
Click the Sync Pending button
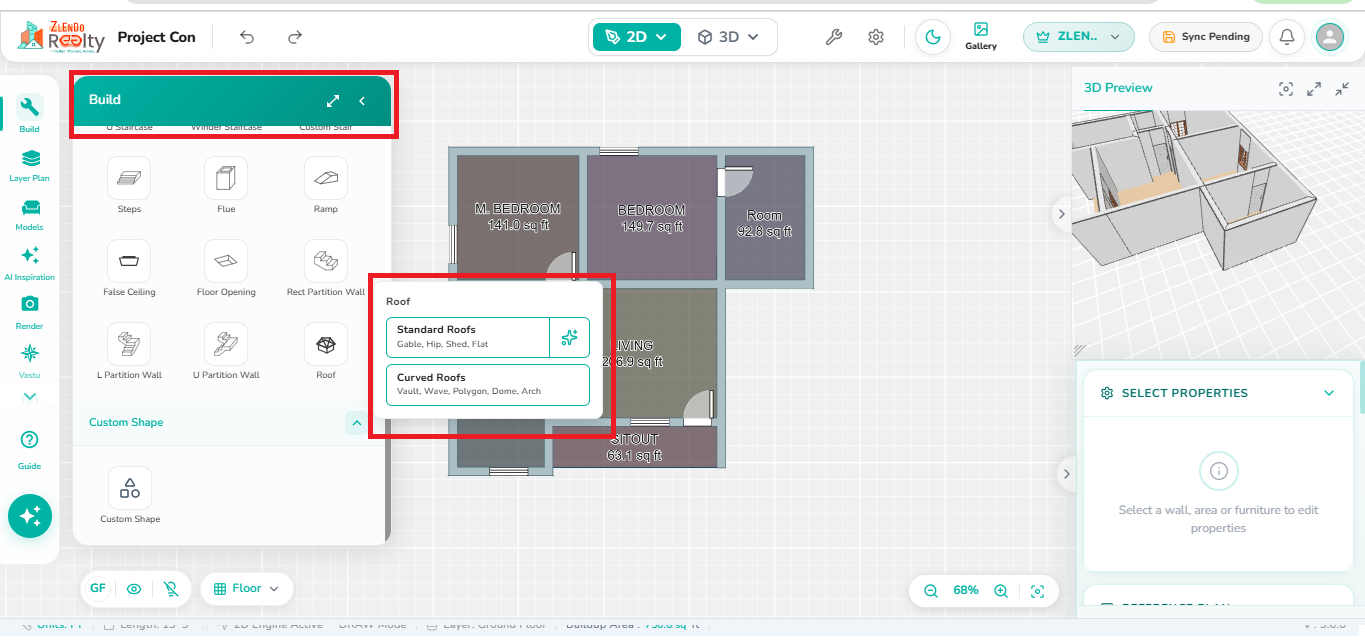[1206, 37]
